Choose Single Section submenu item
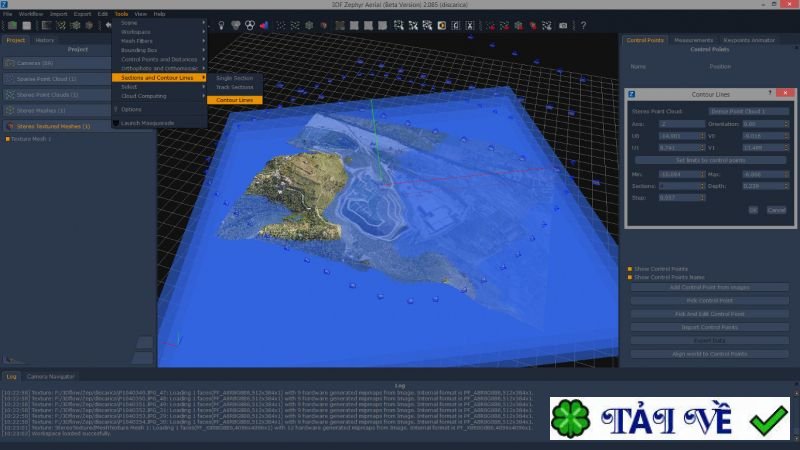800x450 pixels. 235,79
